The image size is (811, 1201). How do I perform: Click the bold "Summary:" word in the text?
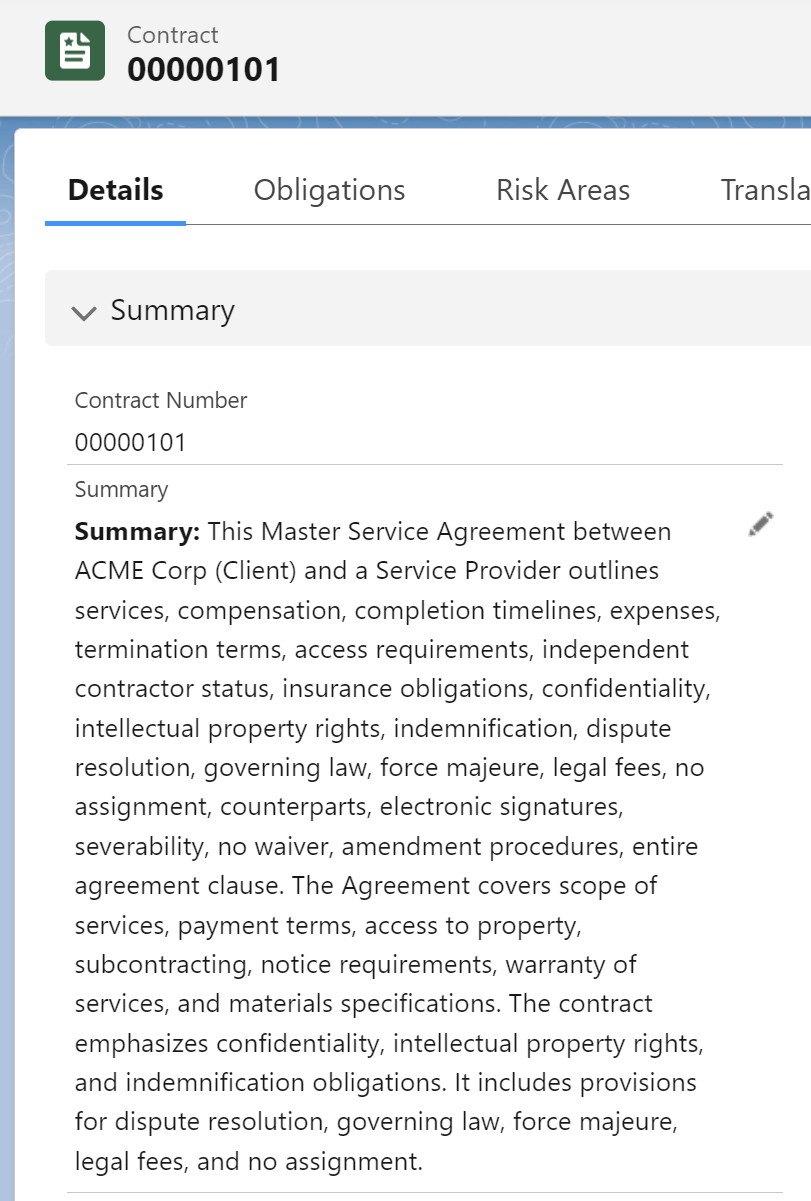[x=138, y=531]
